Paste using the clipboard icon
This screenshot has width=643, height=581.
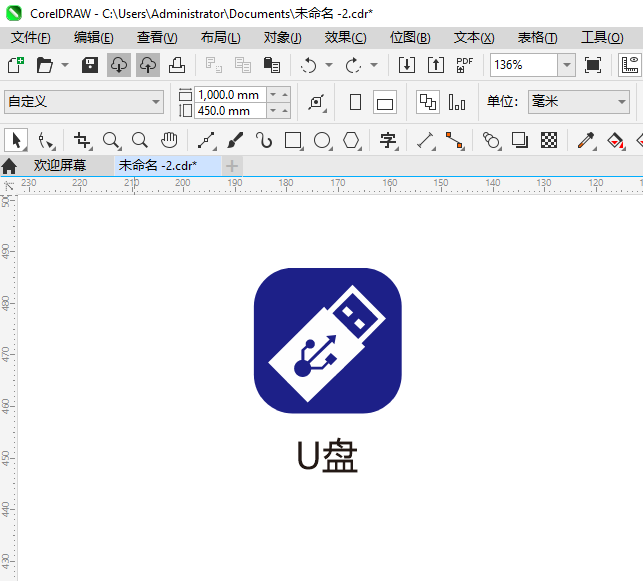pos(271,65)
